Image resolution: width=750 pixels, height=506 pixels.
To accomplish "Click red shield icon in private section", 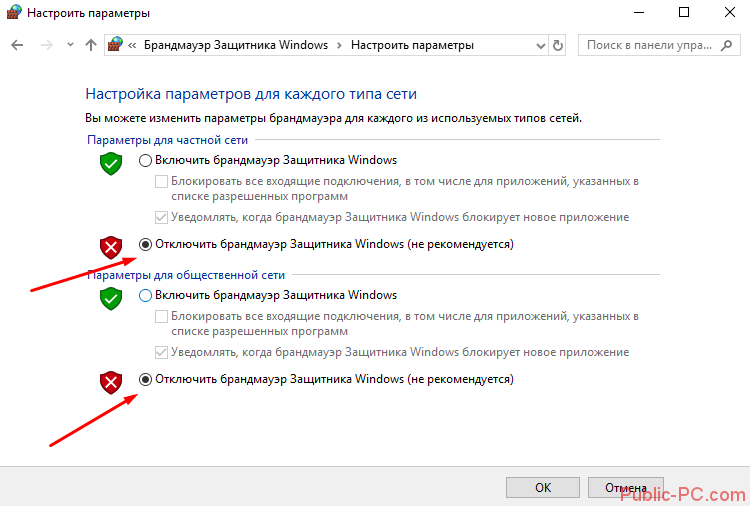I will pos(111,247).
